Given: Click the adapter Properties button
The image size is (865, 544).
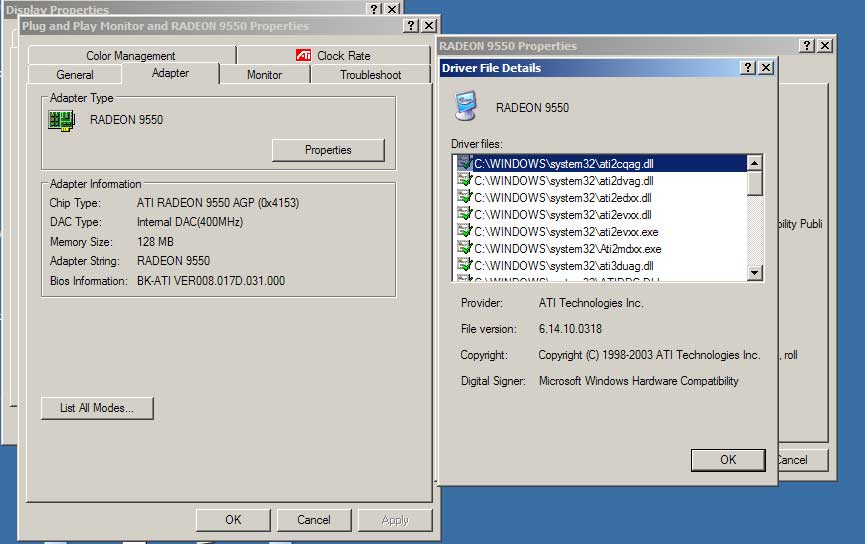Looking at the screenshot, I should click(x=328, y=150).
